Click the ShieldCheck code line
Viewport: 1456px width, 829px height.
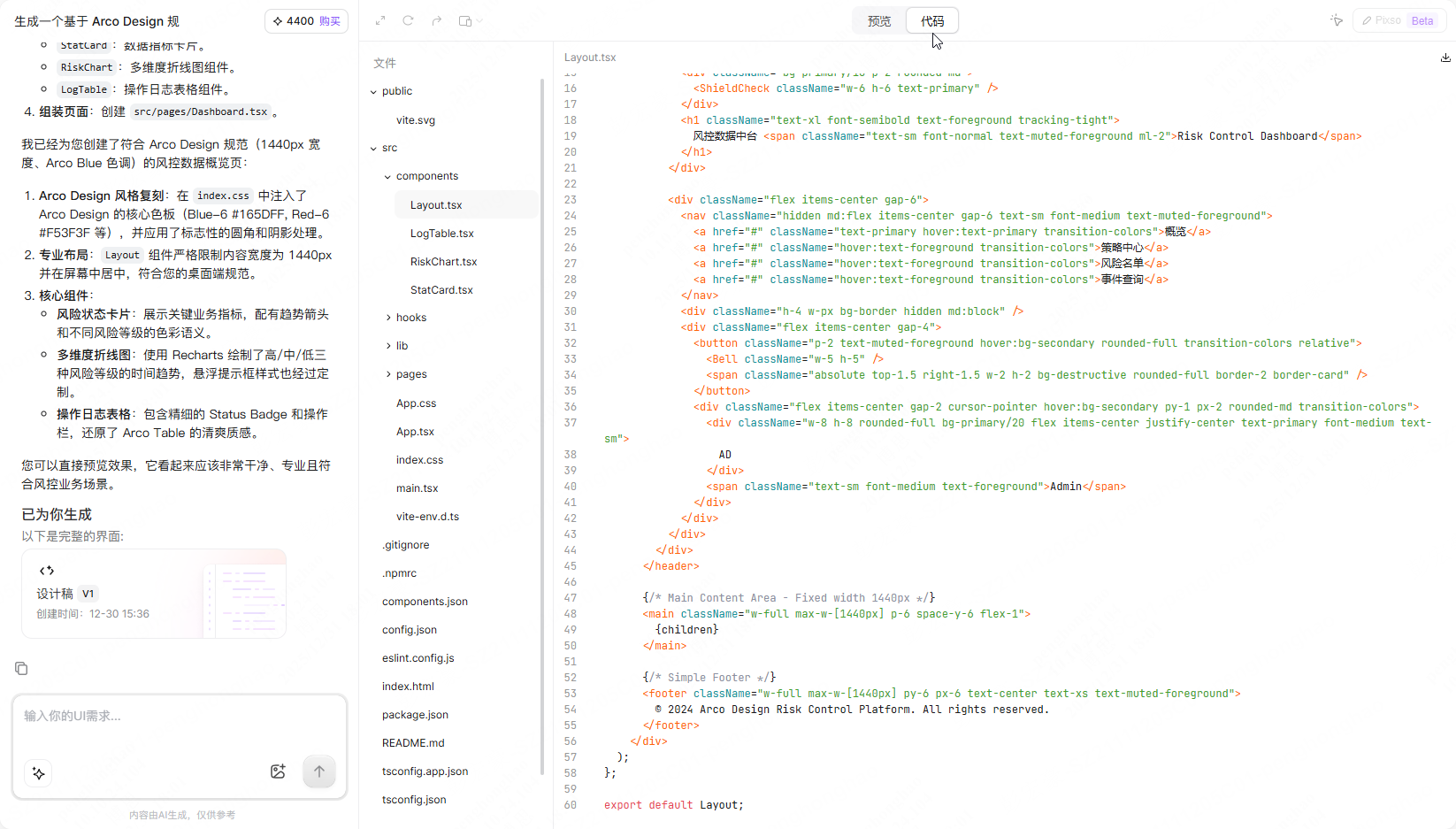(846, 88)
